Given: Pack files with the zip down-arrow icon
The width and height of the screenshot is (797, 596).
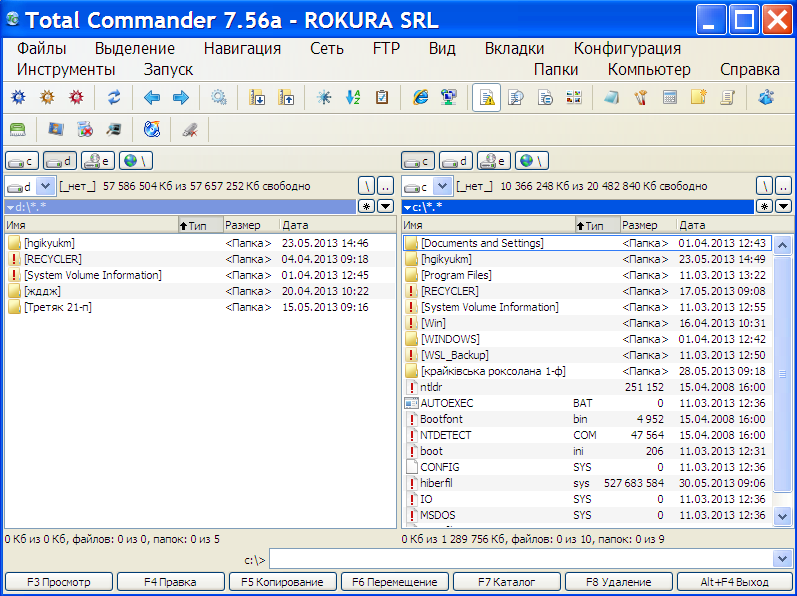Looking at the screenshot, I should 257,97.
